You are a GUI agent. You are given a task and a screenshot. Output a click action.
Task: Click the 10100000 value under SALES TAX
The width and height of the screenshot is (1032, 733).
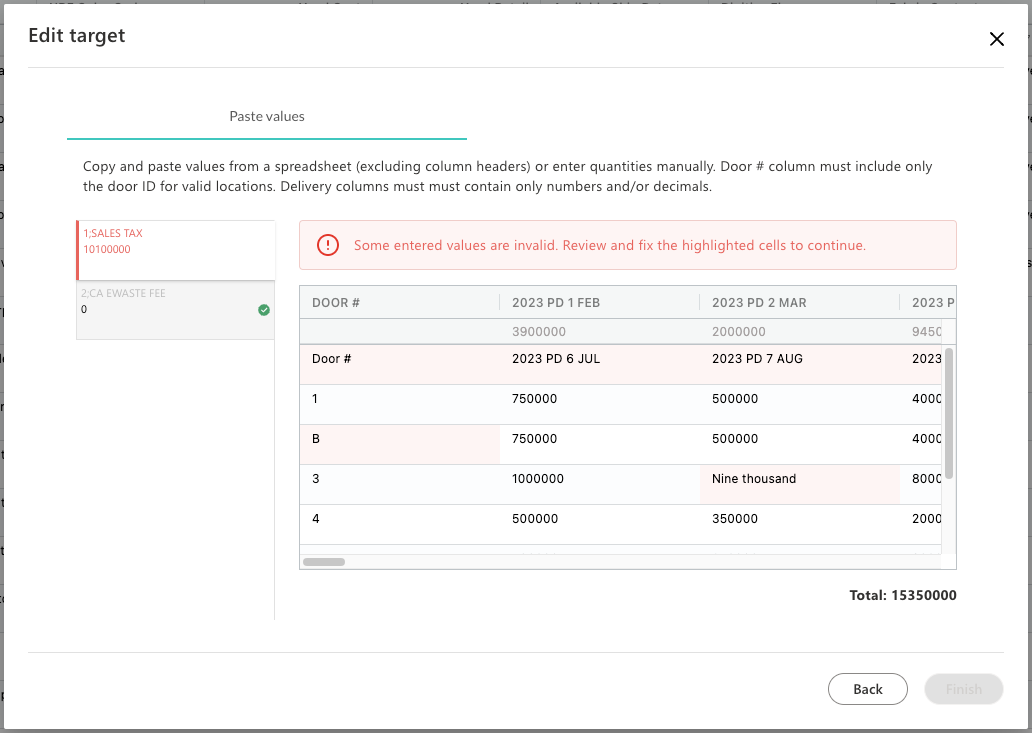pyautogui.click(x=107, y=249)
